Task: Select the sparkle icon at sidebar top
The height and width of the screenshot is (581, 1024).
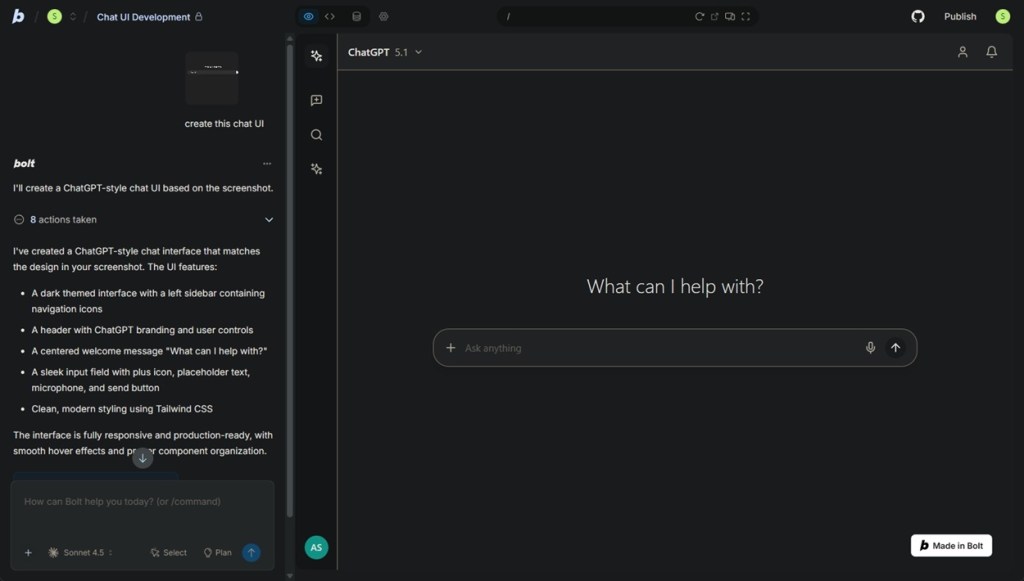Action: coord(316,55)
